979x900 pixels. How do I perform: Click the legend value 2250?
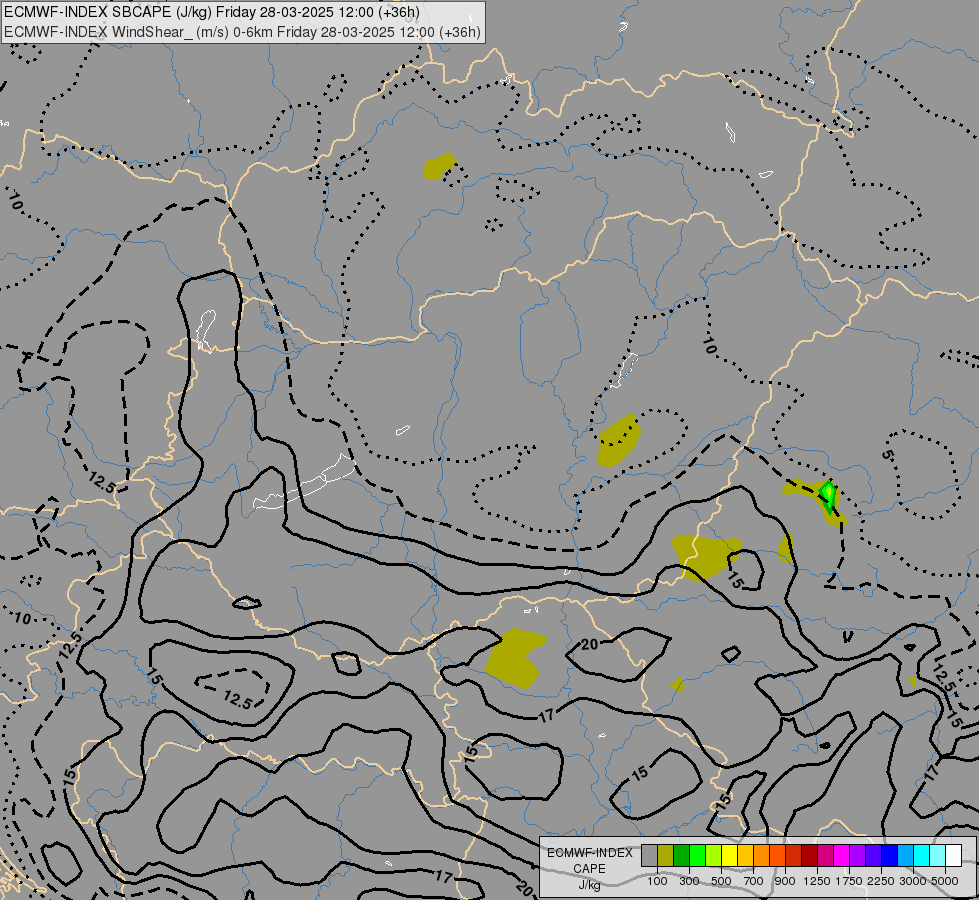click(881, 881)
